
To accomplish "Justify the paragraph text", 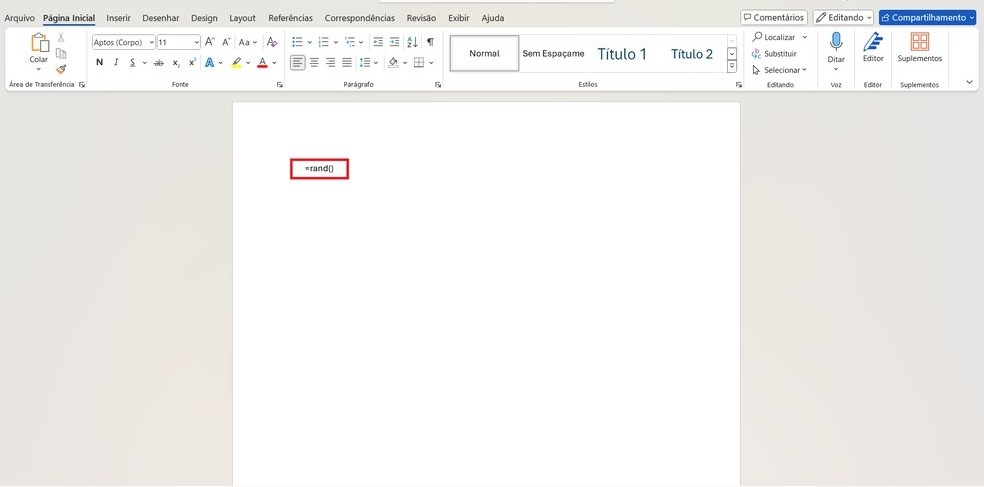I will click(346, 62).
